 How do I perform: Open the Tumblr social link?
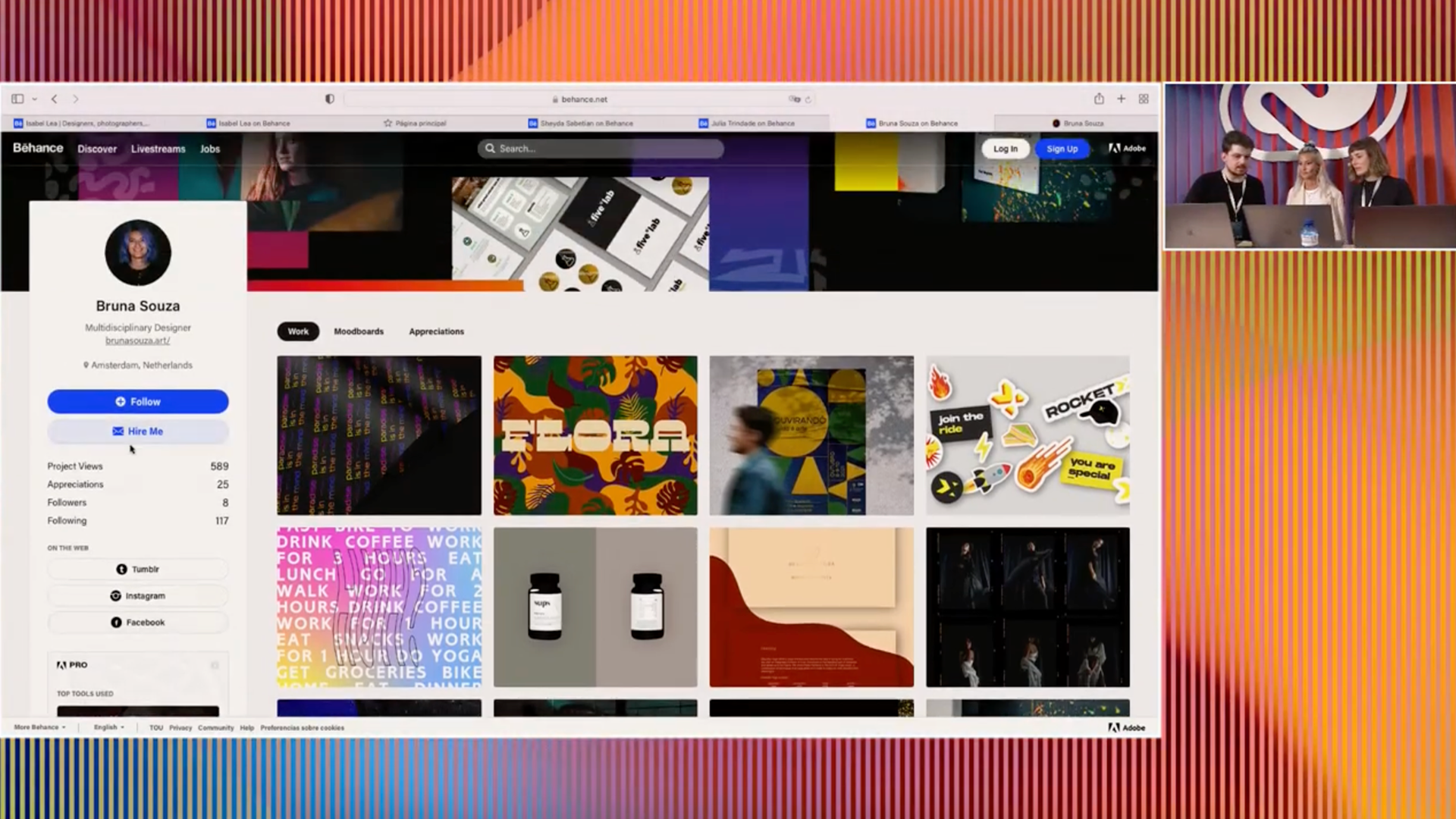(x=138, y=569)
